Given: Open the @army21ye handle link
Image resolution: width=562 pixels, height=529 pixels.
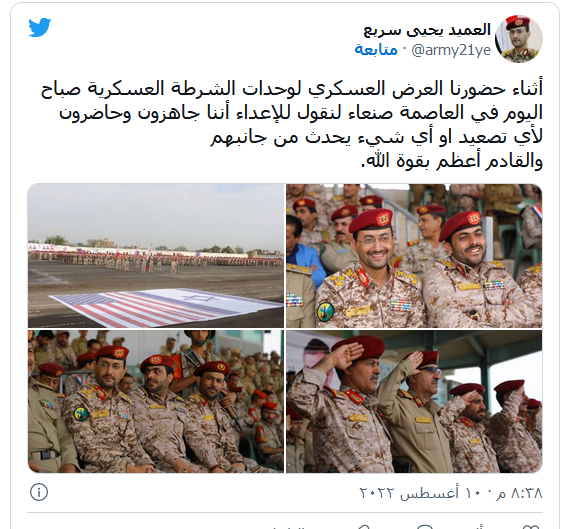Looking at the screenshot, I should pyautogui.click(x=451, y=50).
